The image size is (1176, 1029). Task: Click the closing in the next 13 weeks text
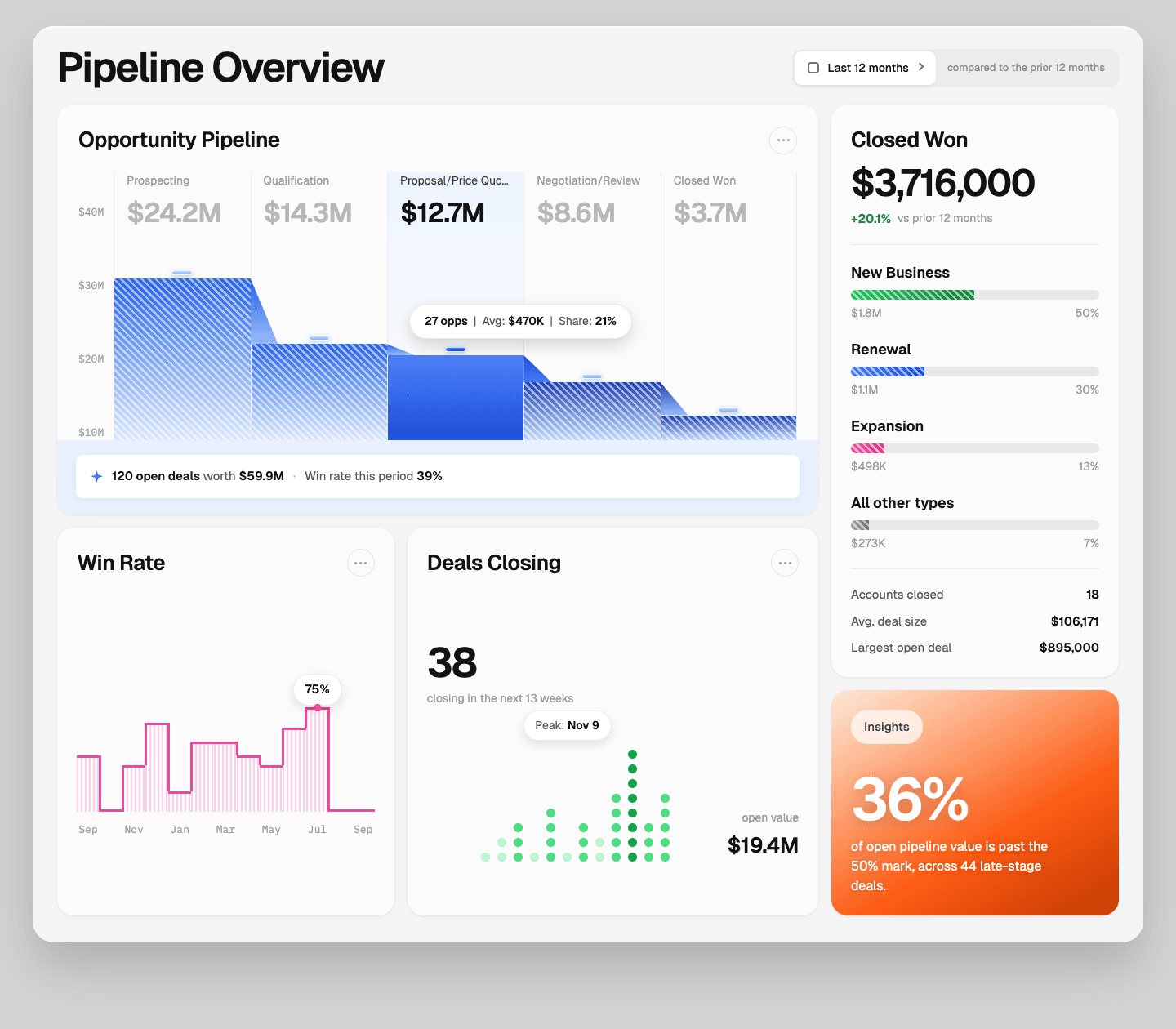500,699
